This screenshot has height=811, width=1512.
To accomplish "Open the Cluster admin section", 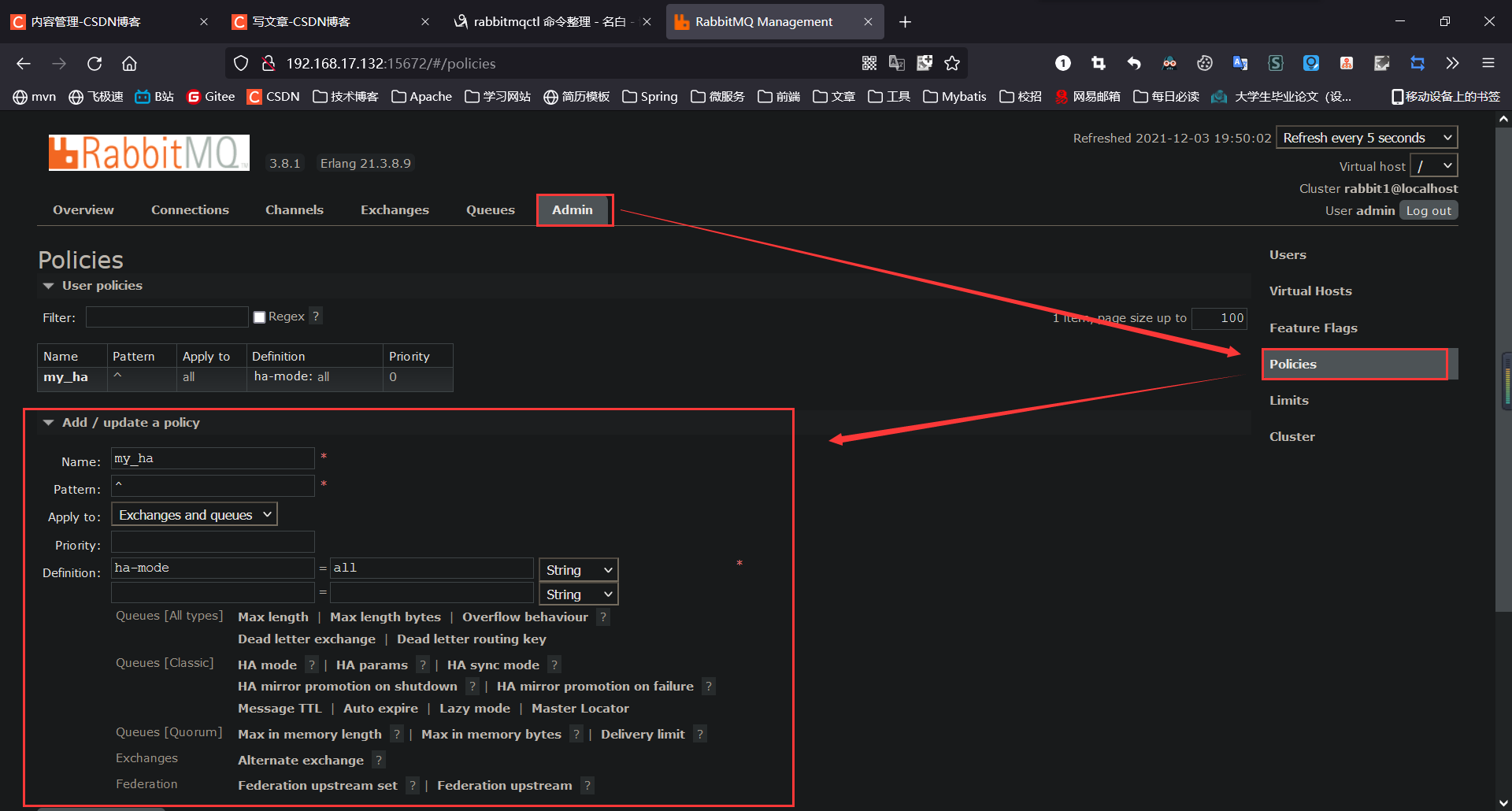I will [x=1292, y=436].
